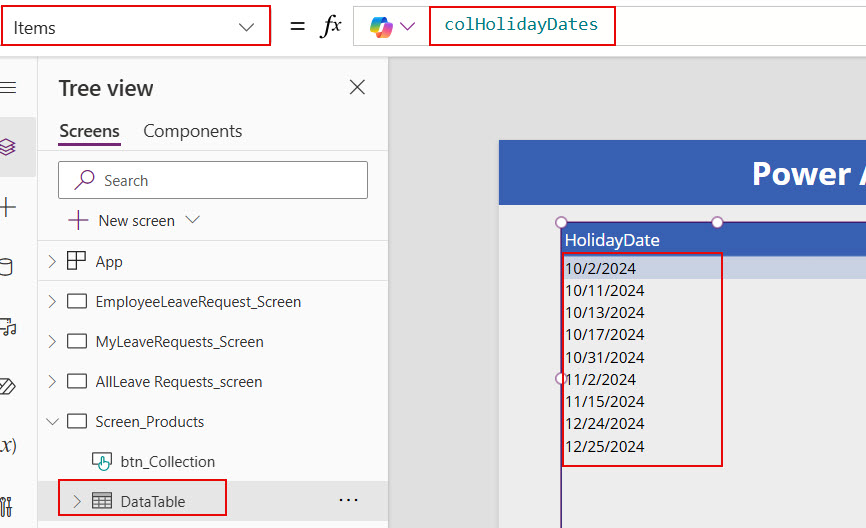This screenshot has height=528, width=866.
Task: Click the Screen_Products screen icon
Action: 77,421
